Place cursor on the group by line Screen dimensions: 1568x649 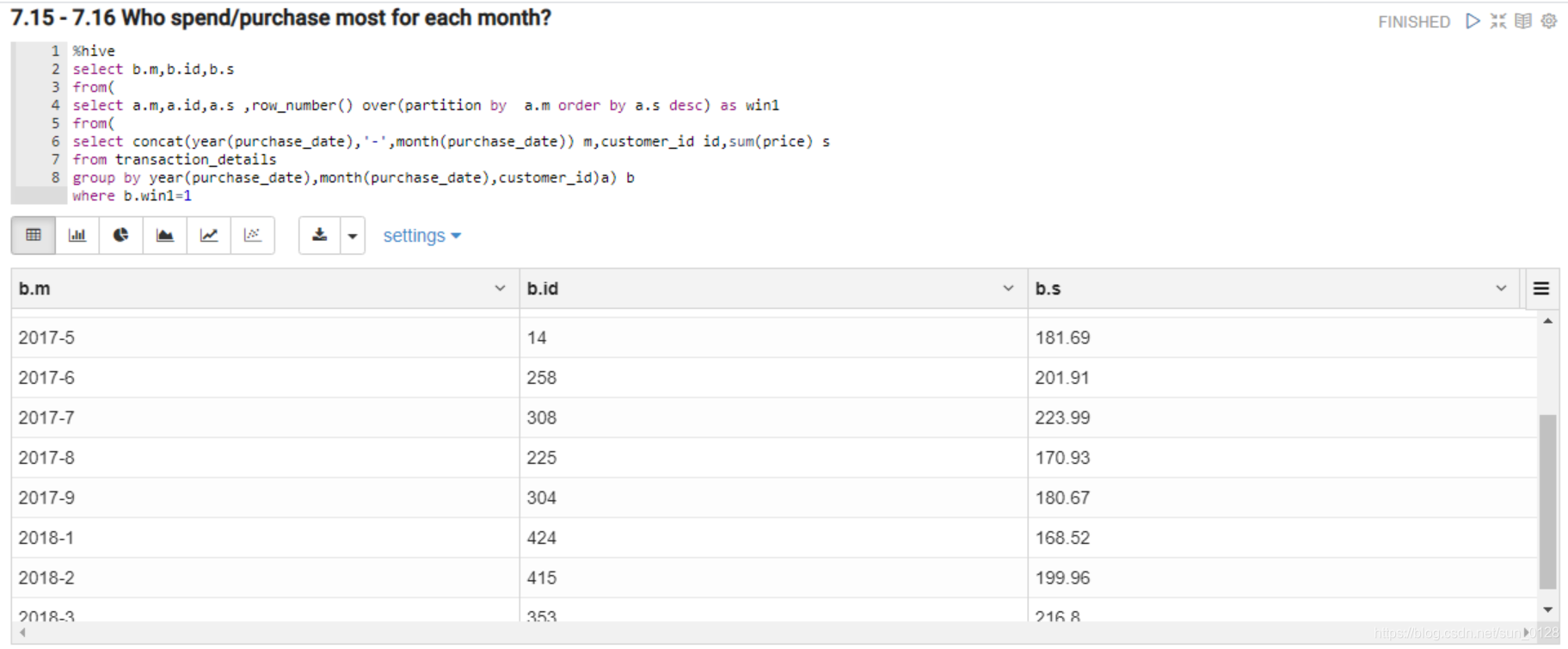point(354,177)
